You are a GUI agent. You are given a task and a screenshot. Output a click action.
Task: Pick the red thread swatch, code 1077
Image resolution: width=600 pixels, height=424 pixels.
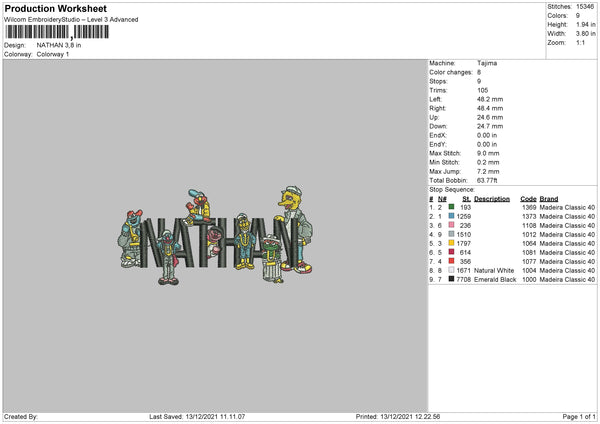tap(452, 261)
